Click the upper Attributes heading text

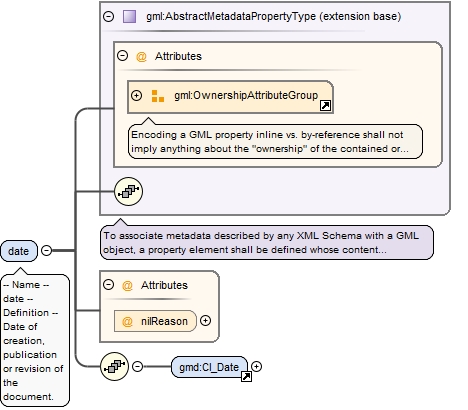pyautogui.click(x=178, y=56)
